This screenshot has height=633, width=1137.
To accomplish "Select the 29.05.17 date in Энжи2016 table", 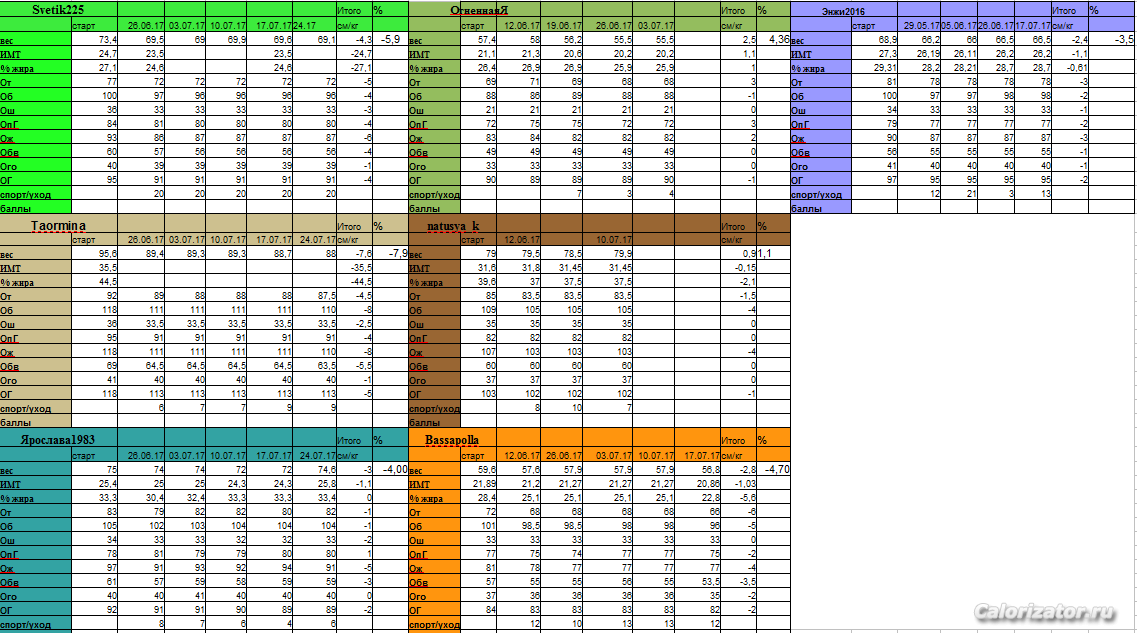I will (919, 25).
